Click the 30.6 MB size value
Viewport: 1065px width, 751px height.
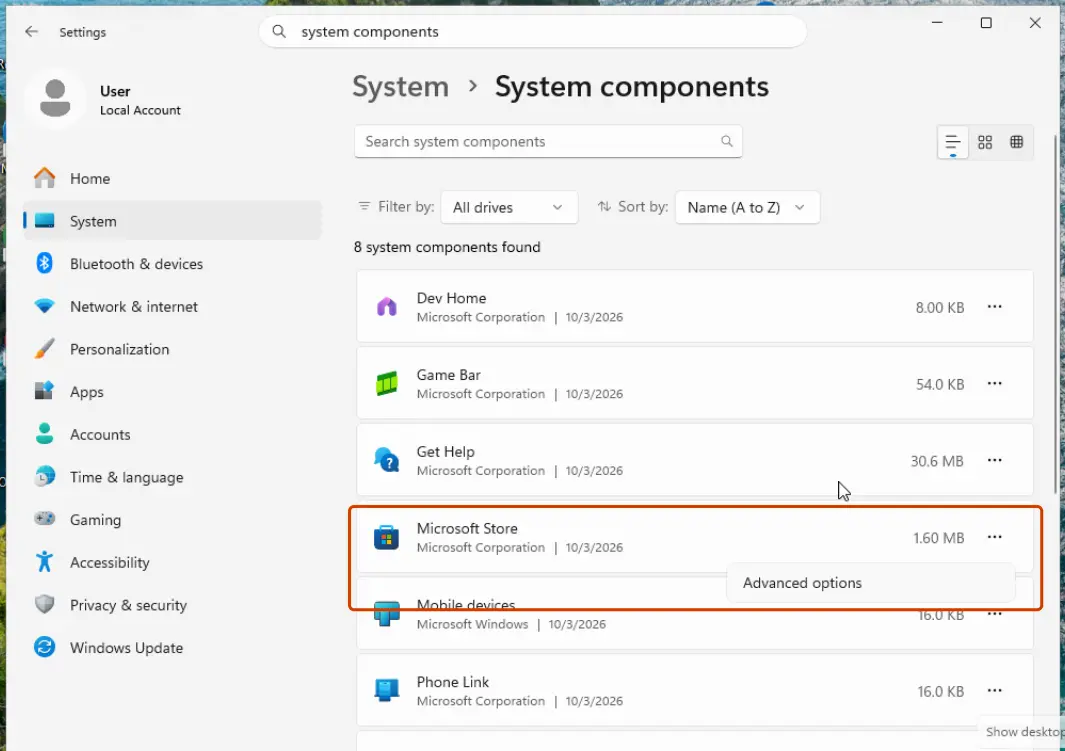937,461
